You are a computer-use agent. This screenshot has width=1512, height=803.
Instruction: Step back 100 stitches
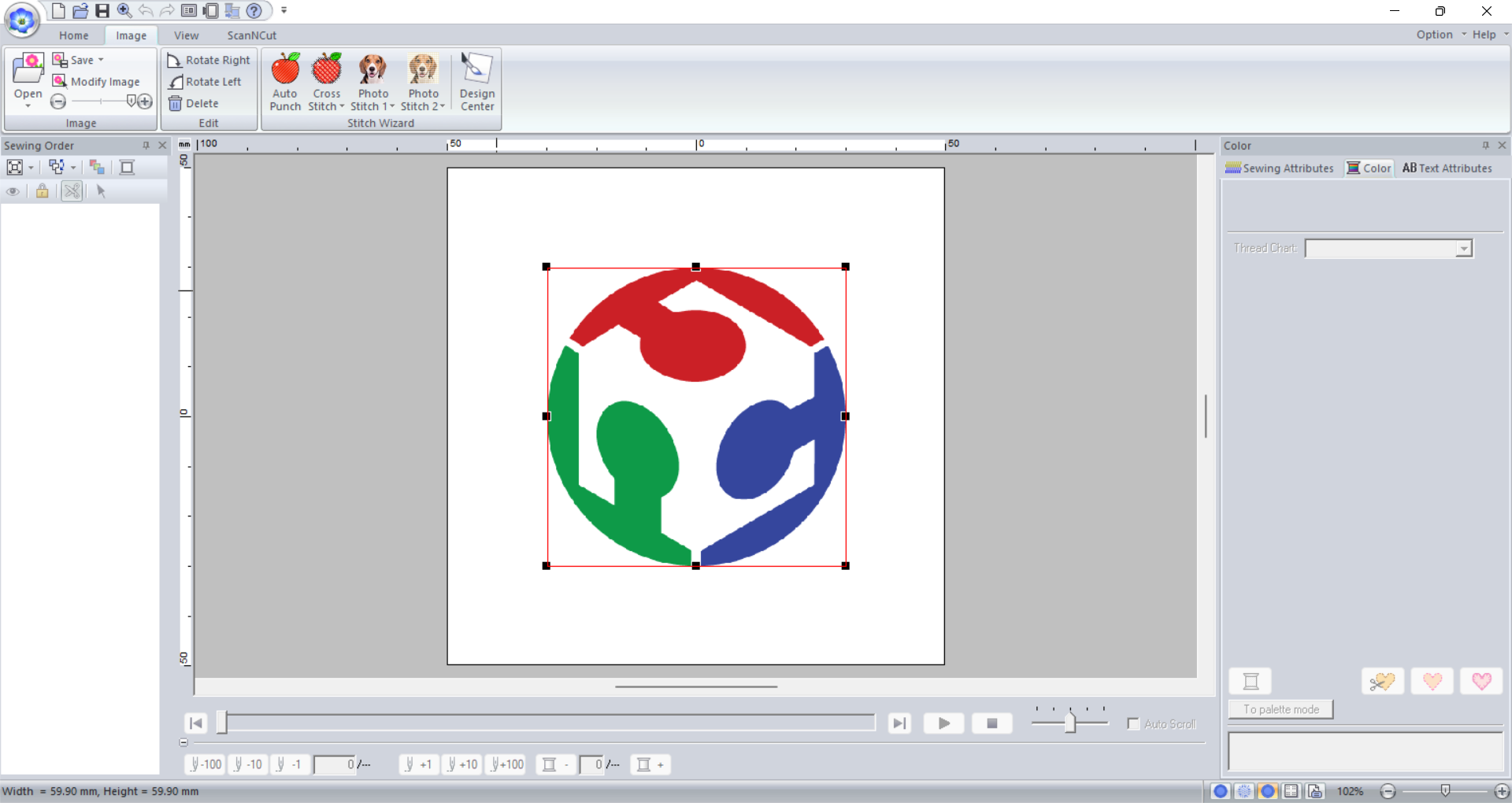[206, 764]
